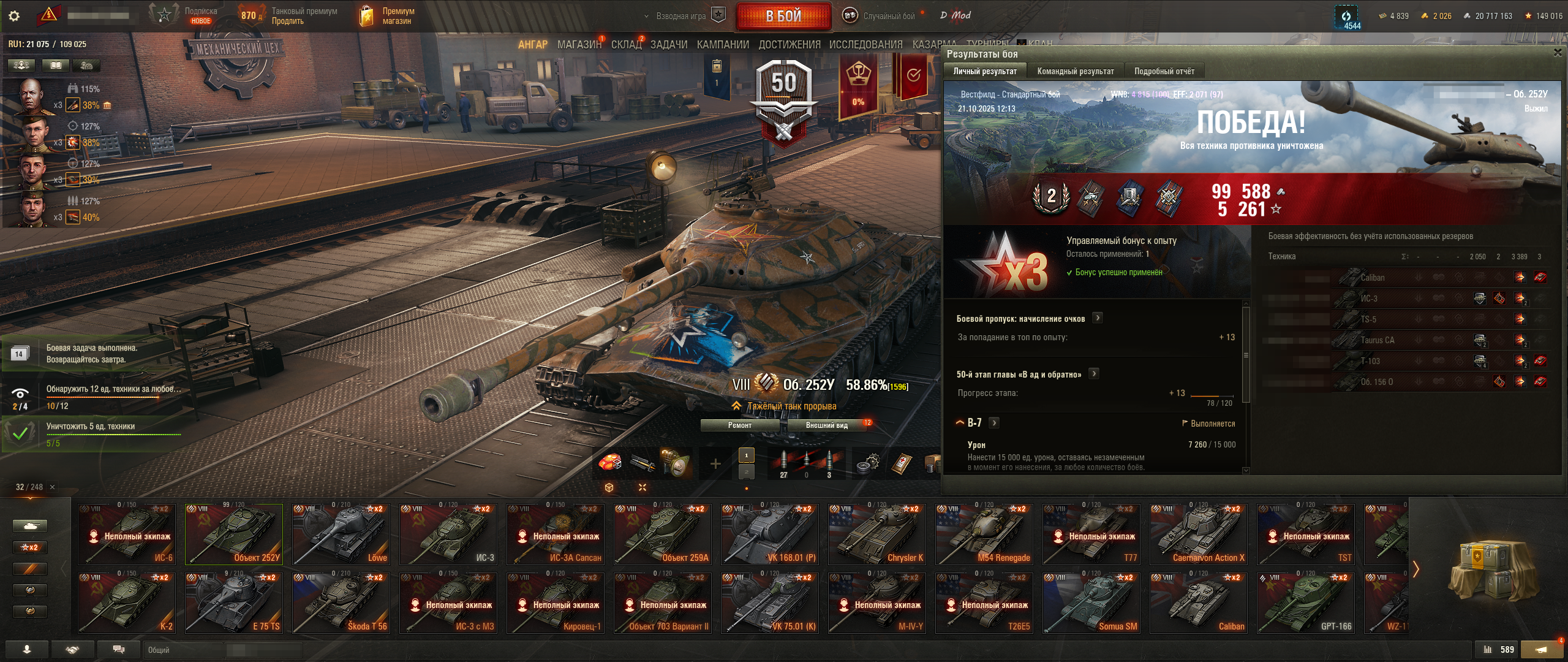Click the В БОЙ button
This screenshot has width=1568, height=662.
(x=783, y=16)
